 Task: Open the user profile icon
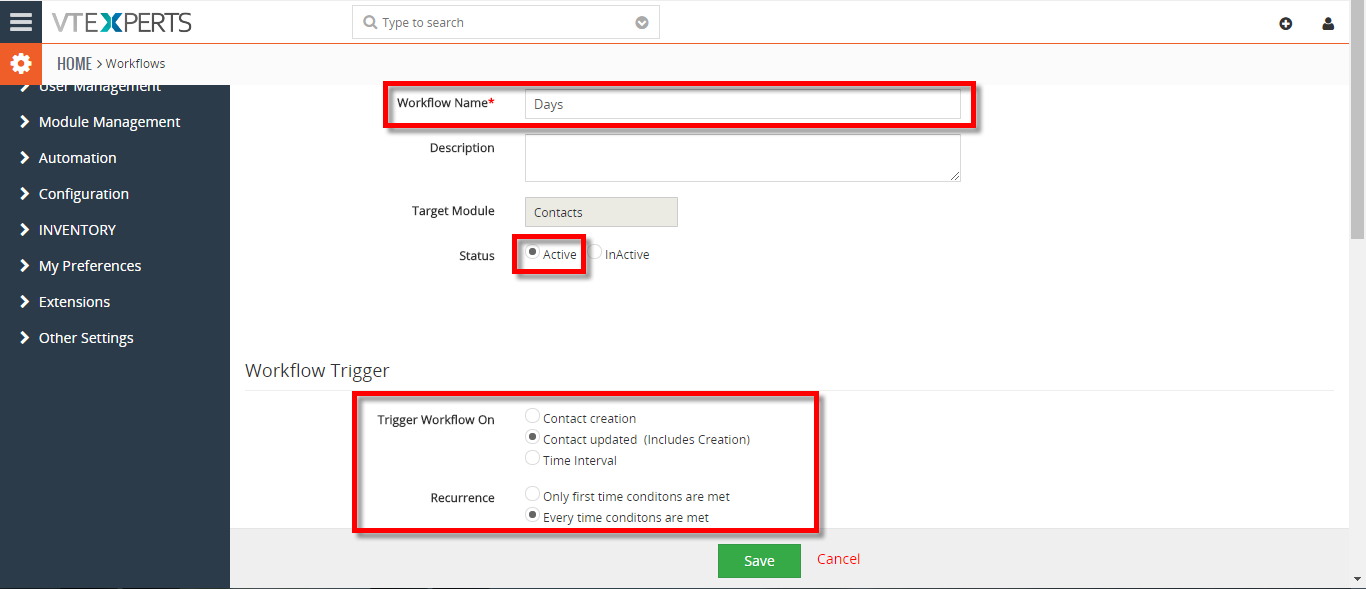1328,23
